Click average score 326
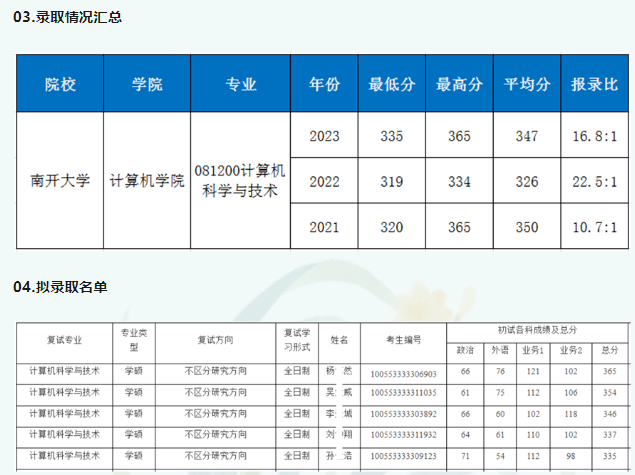Viewport: 635px width, 475px height. tap(527, 181)
